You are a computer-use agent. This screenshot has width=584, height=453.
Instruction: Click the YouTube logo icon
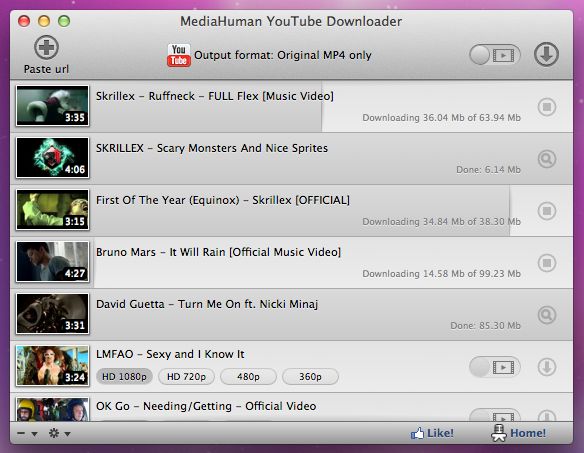179,55
